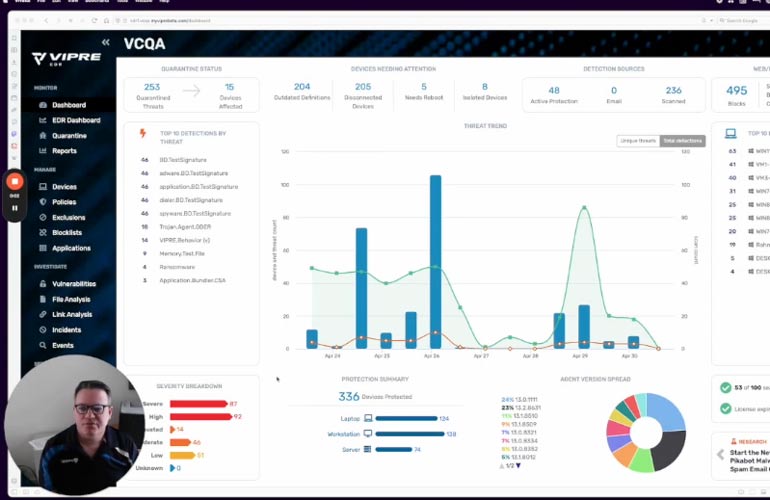The image size is (770, 500).
Task: Select the Memory.Test.File threat row
Action: (x=182, y=254)
